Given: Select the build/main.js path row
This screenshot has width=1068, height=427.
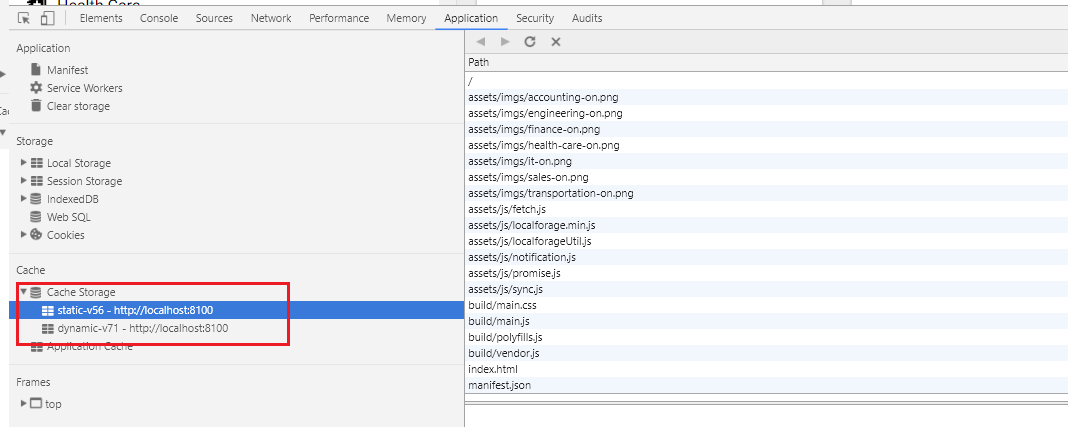Looking at the screenshot, I should 766,321.
